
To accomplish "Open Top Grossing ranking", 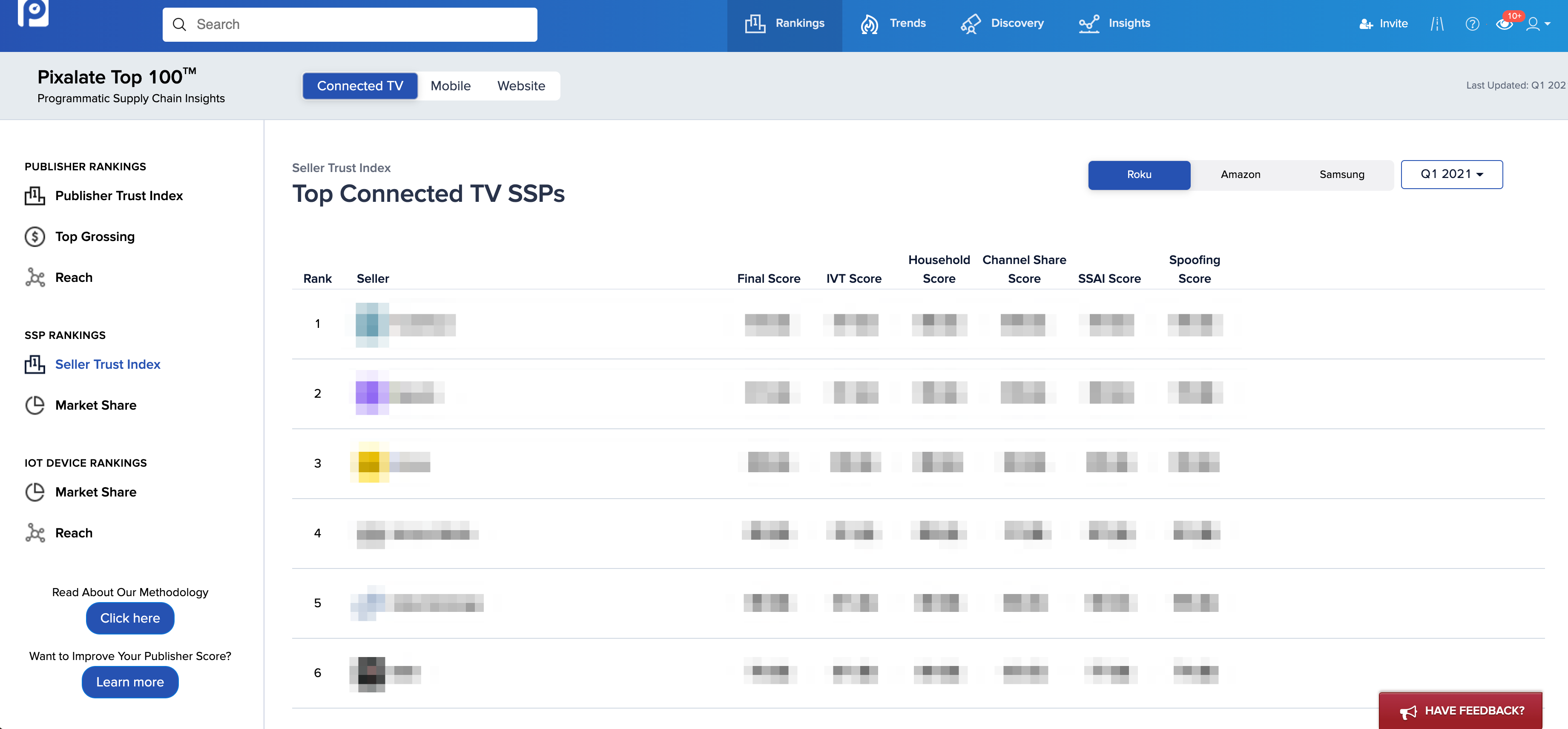I will click(x=95, y=237).
